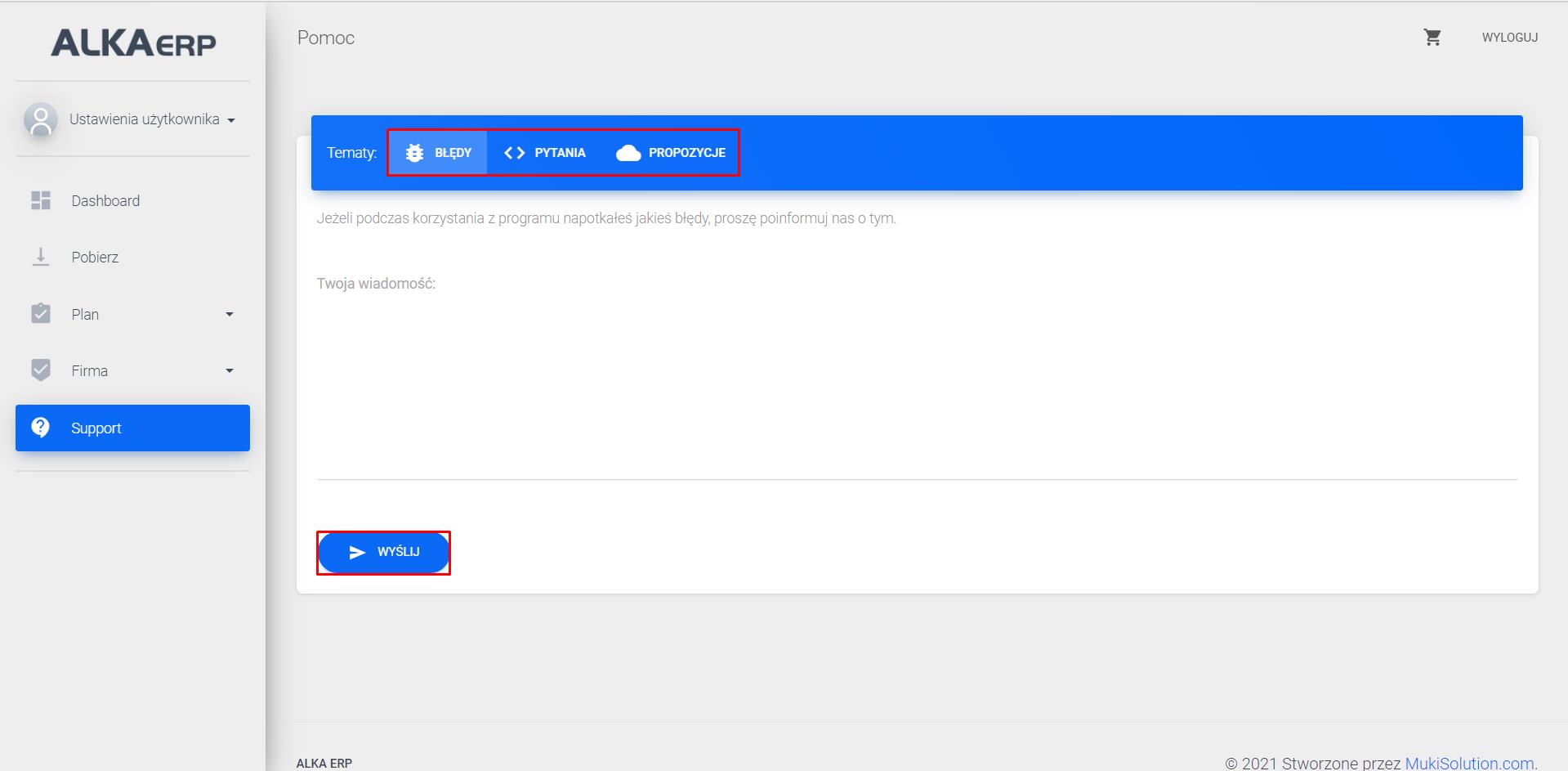This screenshot has height=771, width=1568.
Task: Click the ALKA ERP logo
Action: (x=133, y=43)
